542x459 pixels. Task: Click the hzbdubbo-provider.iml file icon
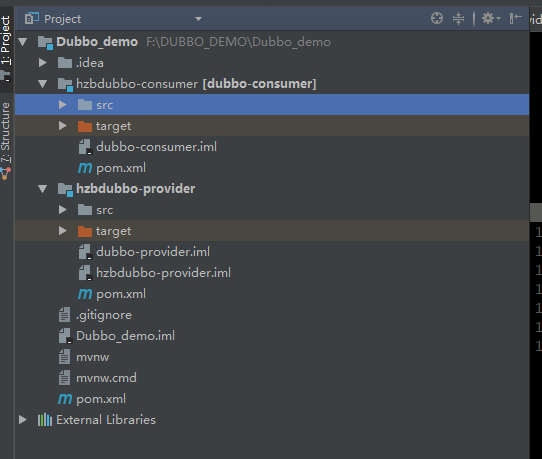[x=85, y=273]
